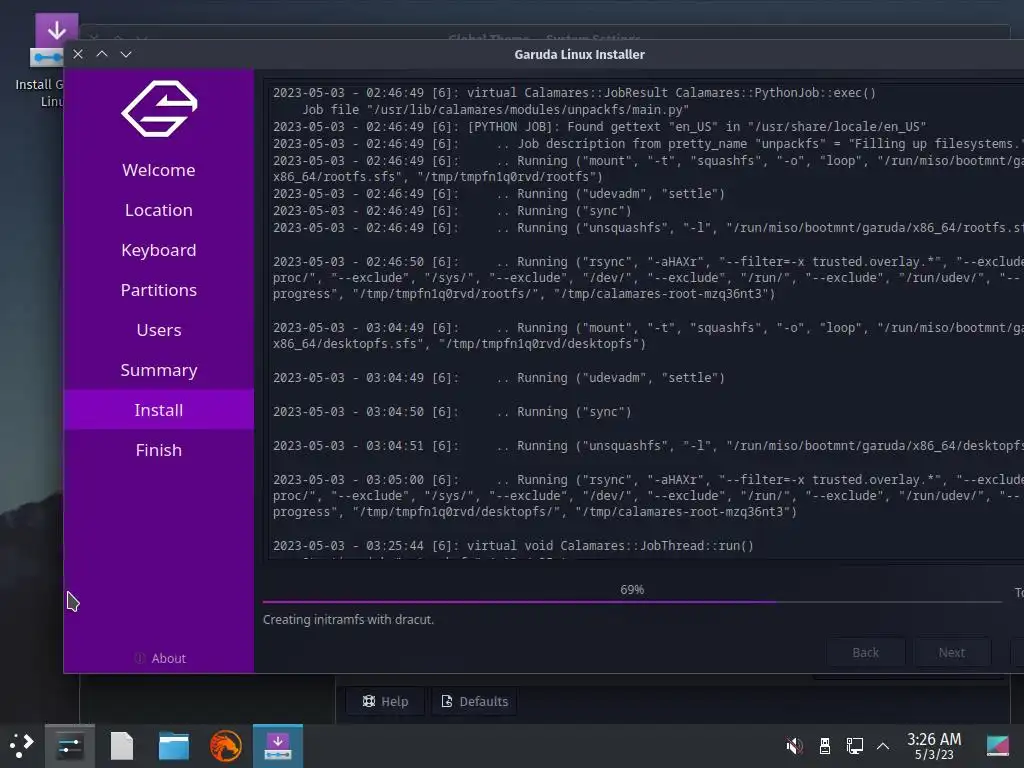Image resolution: width=1024 pixels, height=768 pixels.
Task: Close the Garuda Linux Installer window
Action: (x=78, y=54)
